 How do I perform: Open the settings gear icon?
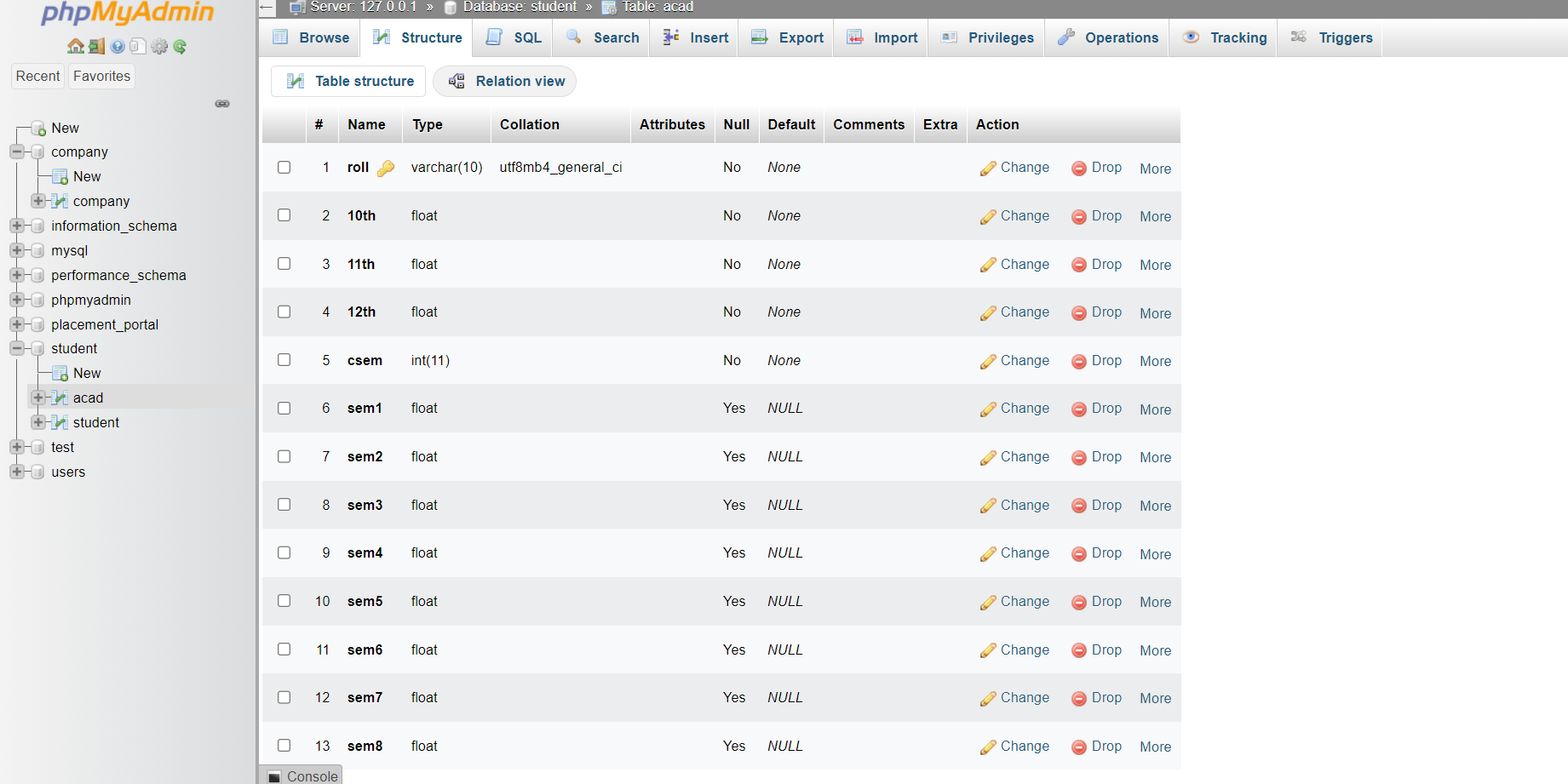coord(159,46)
